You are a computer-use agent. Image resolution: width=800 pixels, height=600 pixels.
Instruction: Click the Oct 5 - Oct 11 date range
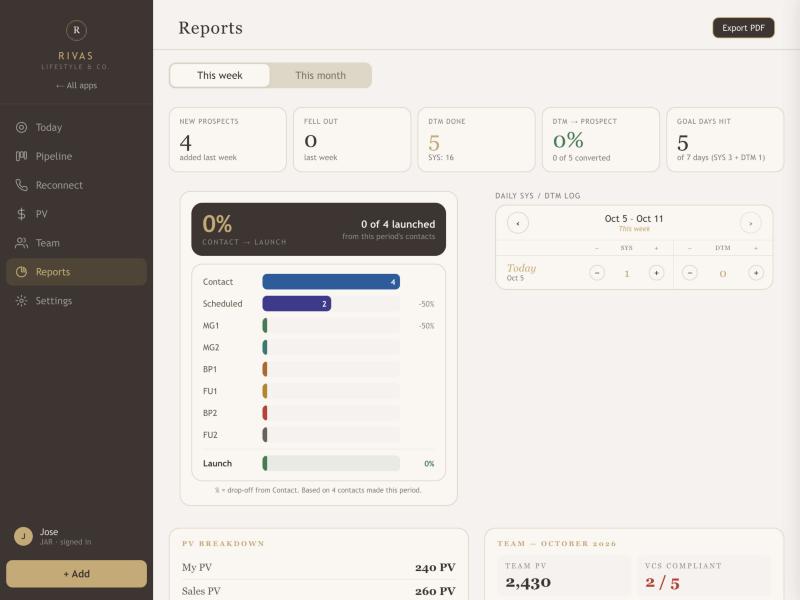[x=634, y=218]
